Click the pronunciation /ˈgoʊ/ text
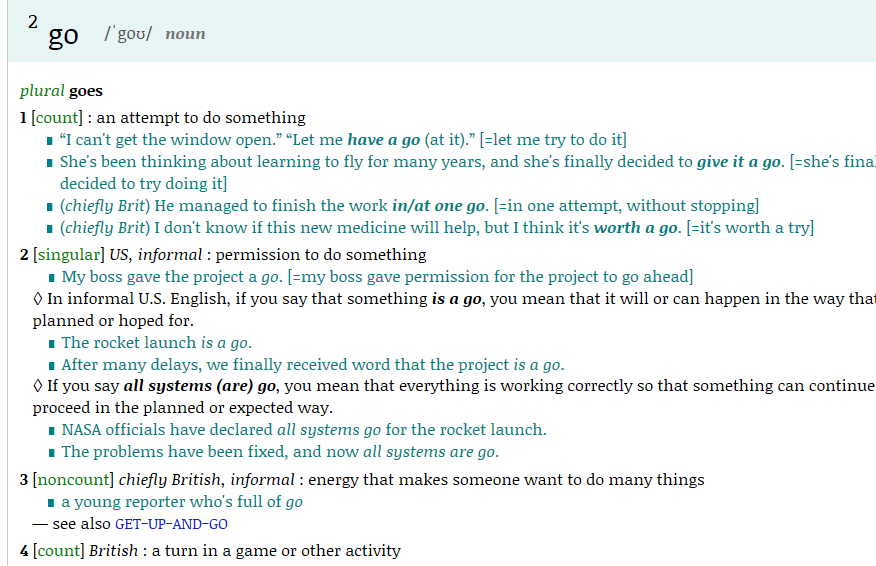 [128, 34]
